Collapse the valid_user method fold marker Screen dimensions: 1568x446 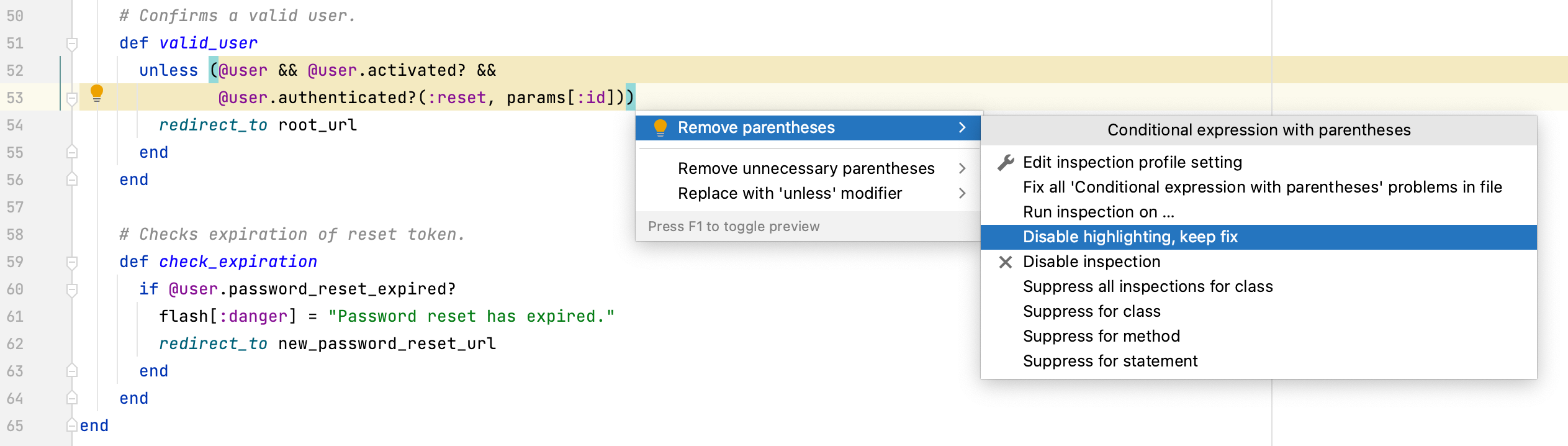[72, 43]
